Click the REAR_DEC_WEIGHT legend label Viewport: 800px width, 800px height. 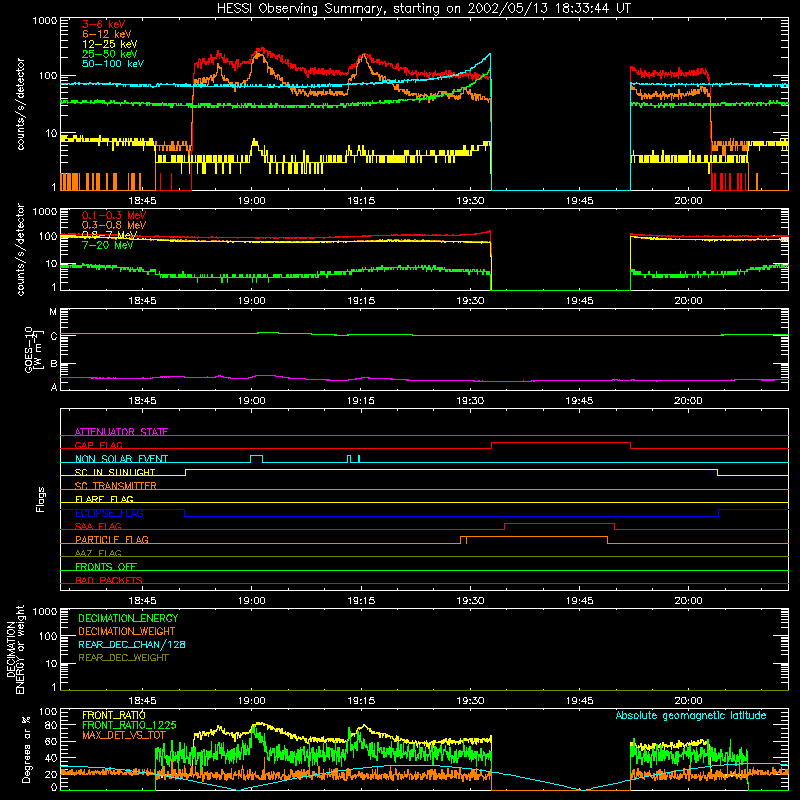[x=123, y=658]
